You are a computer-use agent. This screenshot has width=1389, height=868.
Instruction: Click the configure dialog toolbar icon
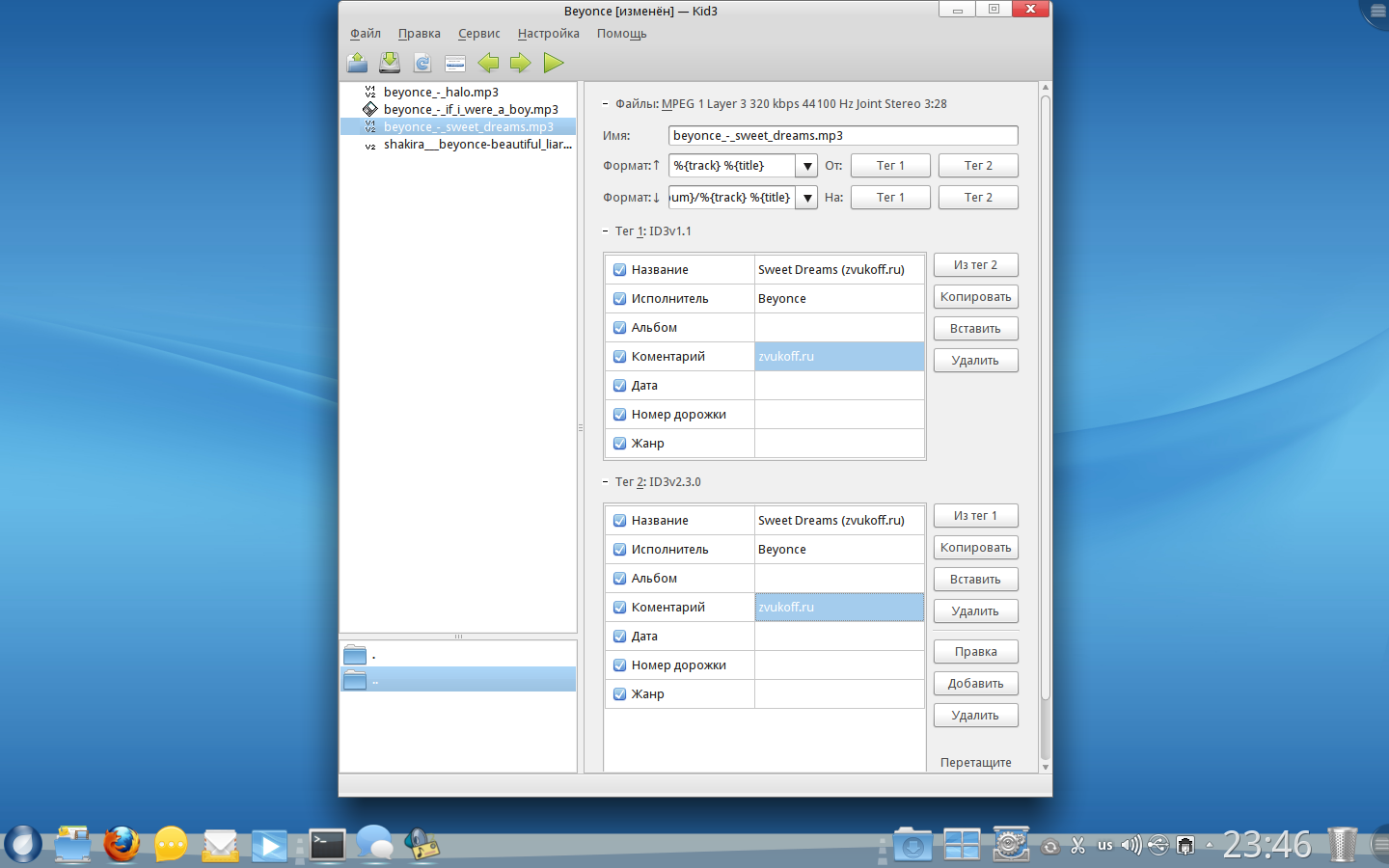(455, 64)
